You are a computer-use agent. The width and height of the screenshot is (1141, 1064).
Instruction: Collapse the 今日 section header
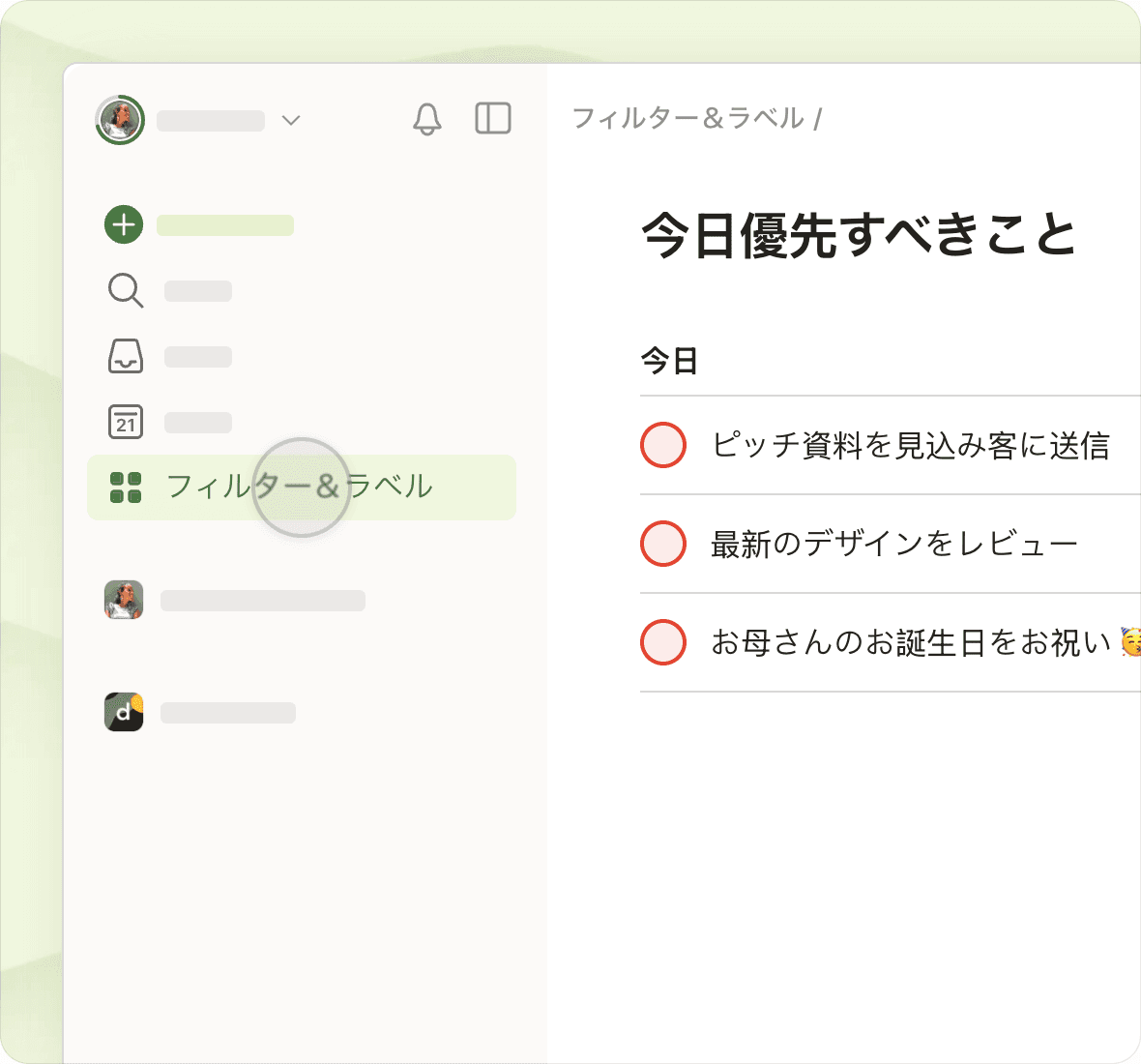coord(669,361)
